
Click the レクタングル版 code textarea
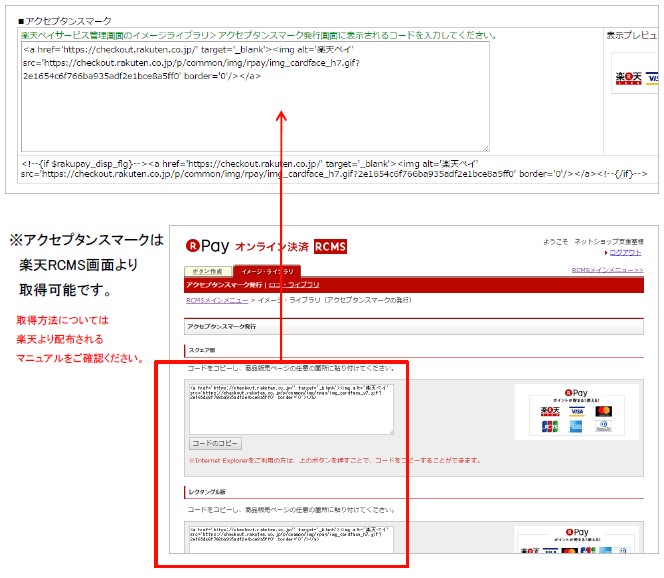tap(291, 539)
